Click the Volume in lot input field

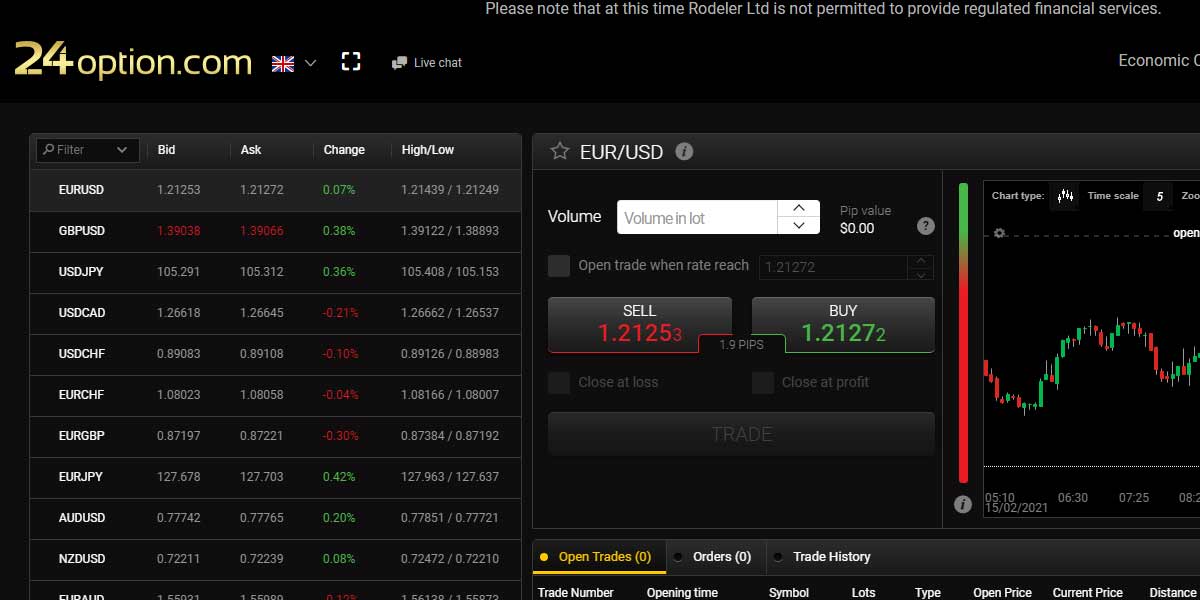coord(697,218)
